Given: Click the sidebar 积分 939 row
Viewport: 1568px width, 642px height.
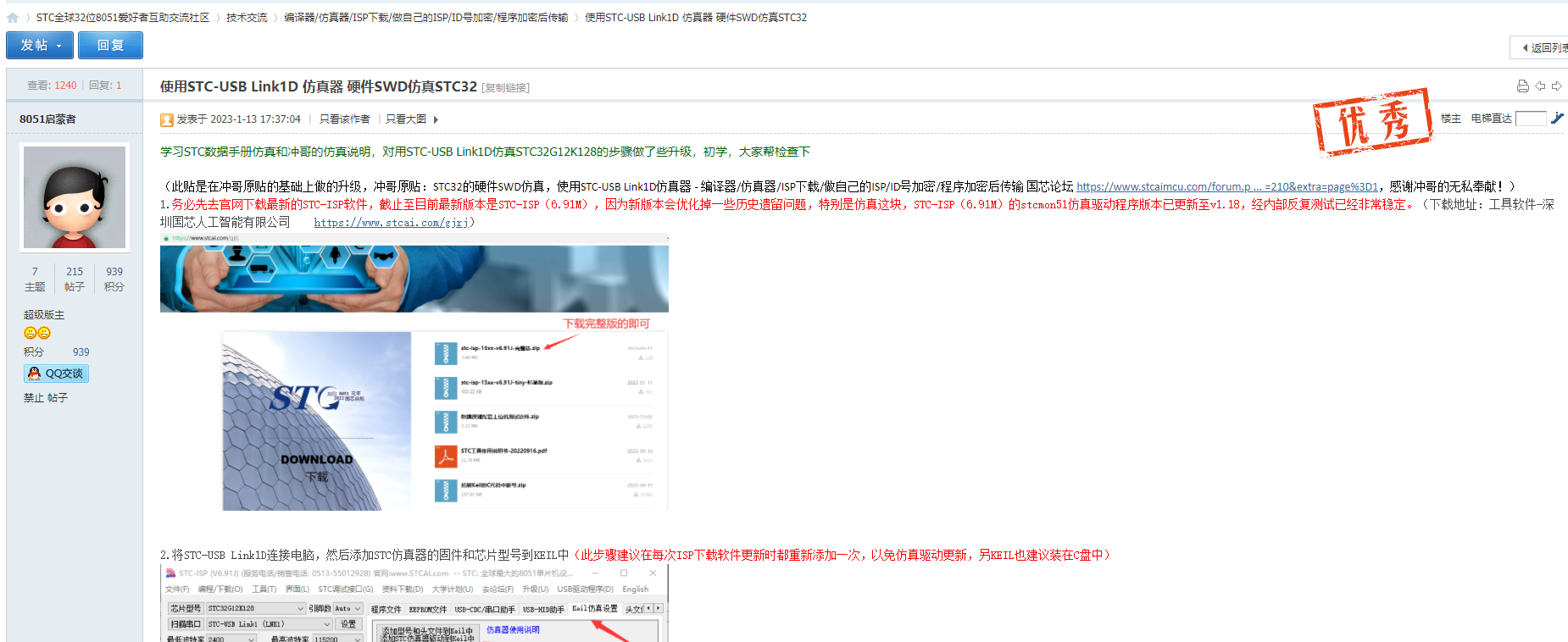Looking at the screenshot, I should pos(57,352).
